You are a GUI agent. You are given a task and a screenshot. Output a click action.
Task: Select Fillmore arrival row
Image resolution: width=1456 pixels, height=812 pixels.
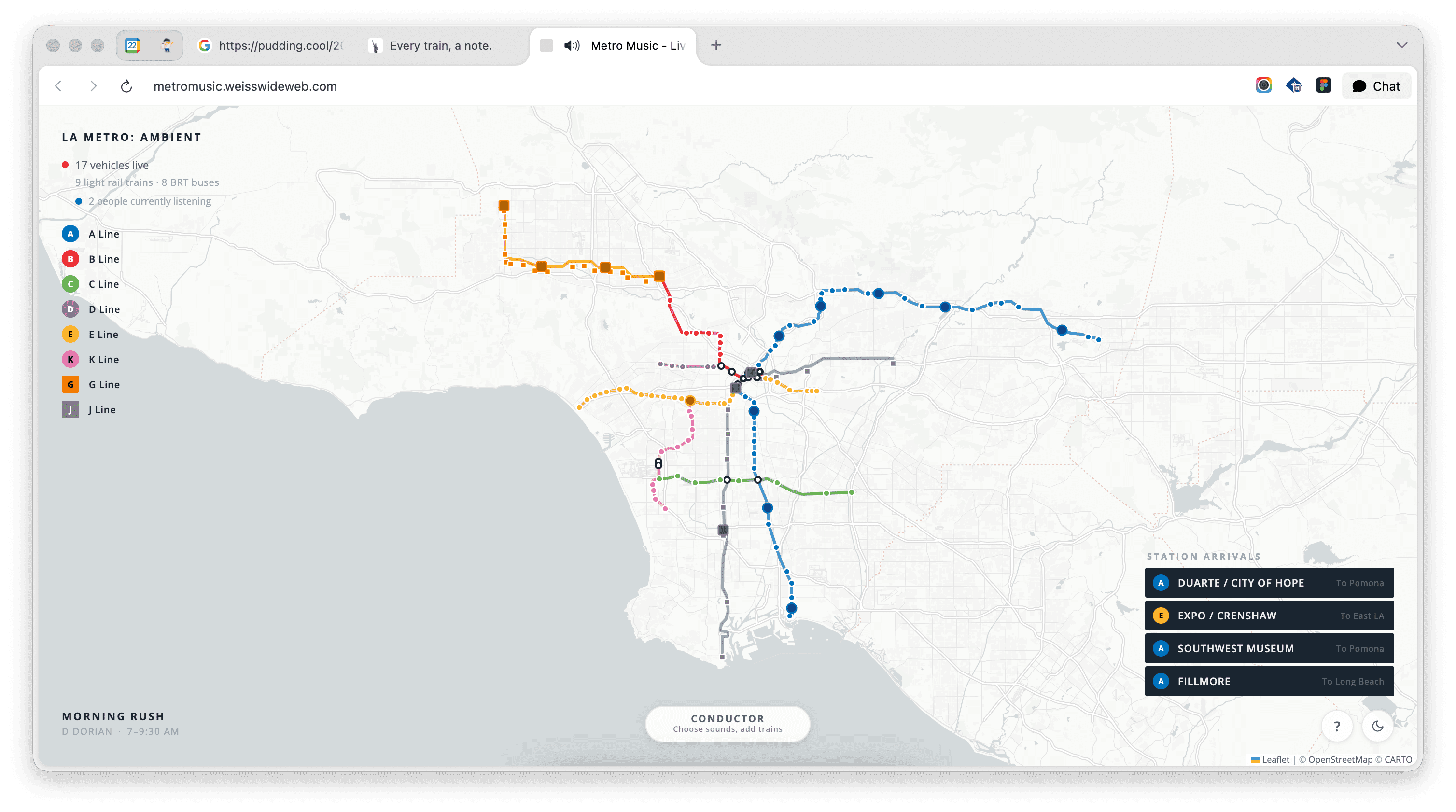point(1269,682)
